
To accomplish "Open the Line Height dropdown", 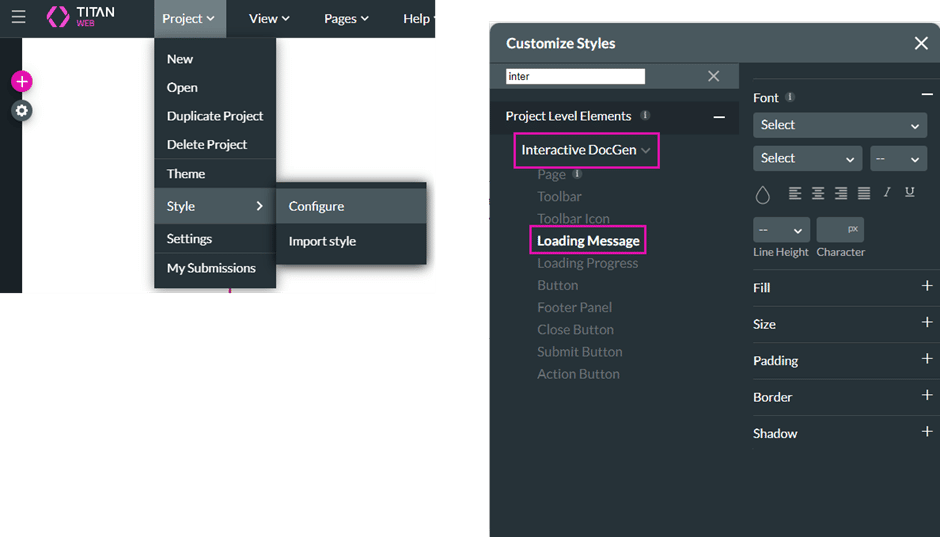I will pos(781,230).
